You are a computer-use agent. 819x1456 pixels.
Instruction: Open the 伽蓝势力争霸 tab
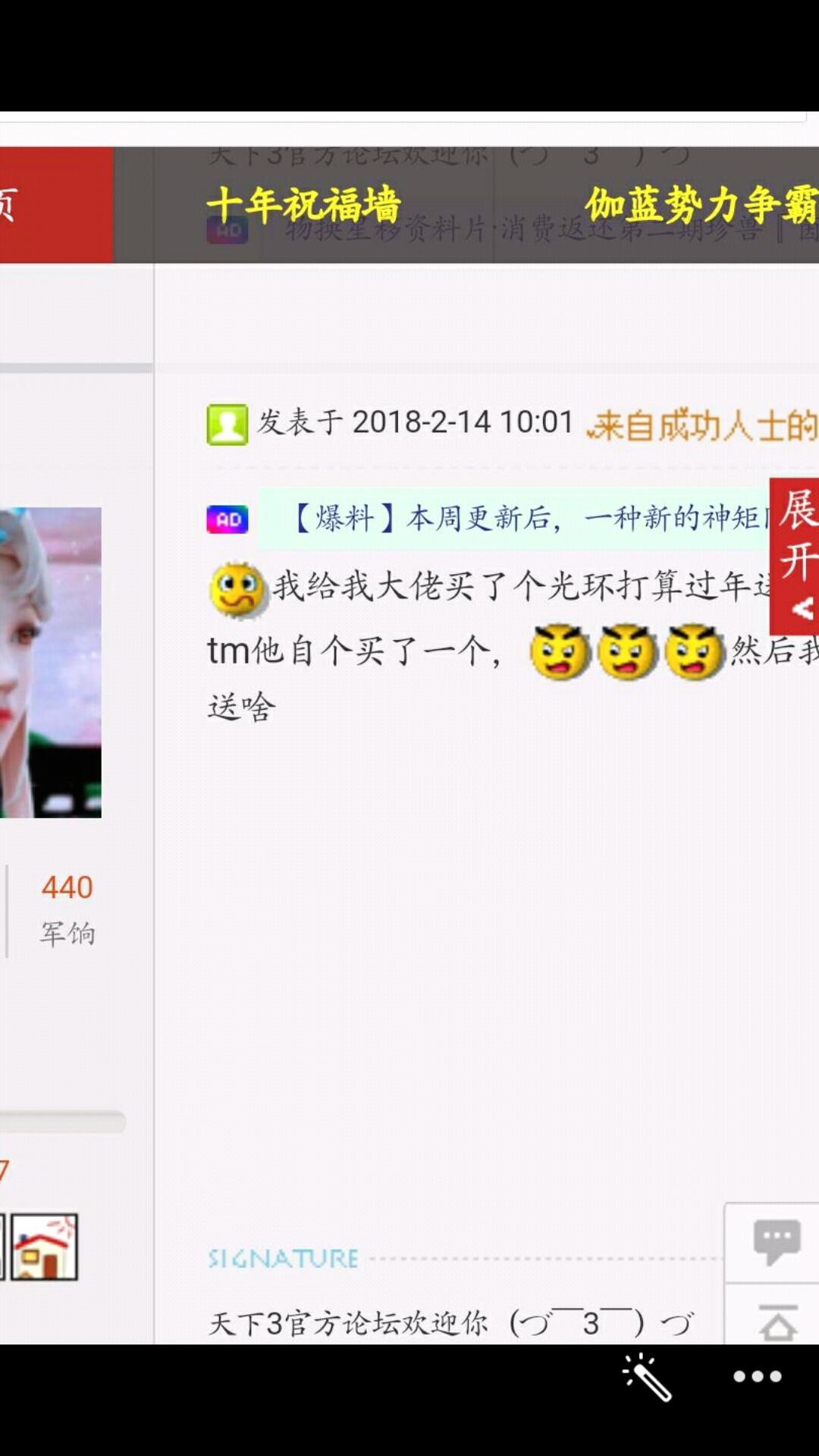click(x=701, y=205)
